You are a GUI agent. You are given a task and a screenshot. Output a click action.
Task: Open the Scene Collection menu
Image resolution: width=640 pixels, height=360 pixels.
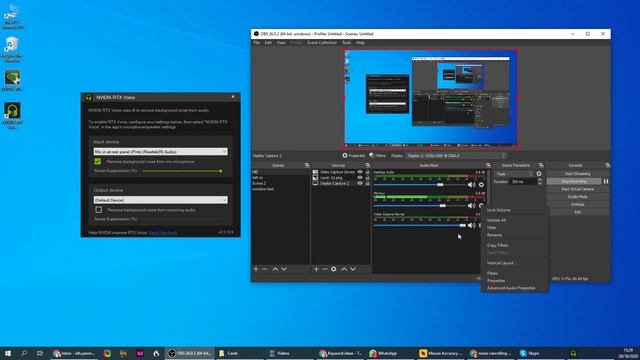click(322, 42)
